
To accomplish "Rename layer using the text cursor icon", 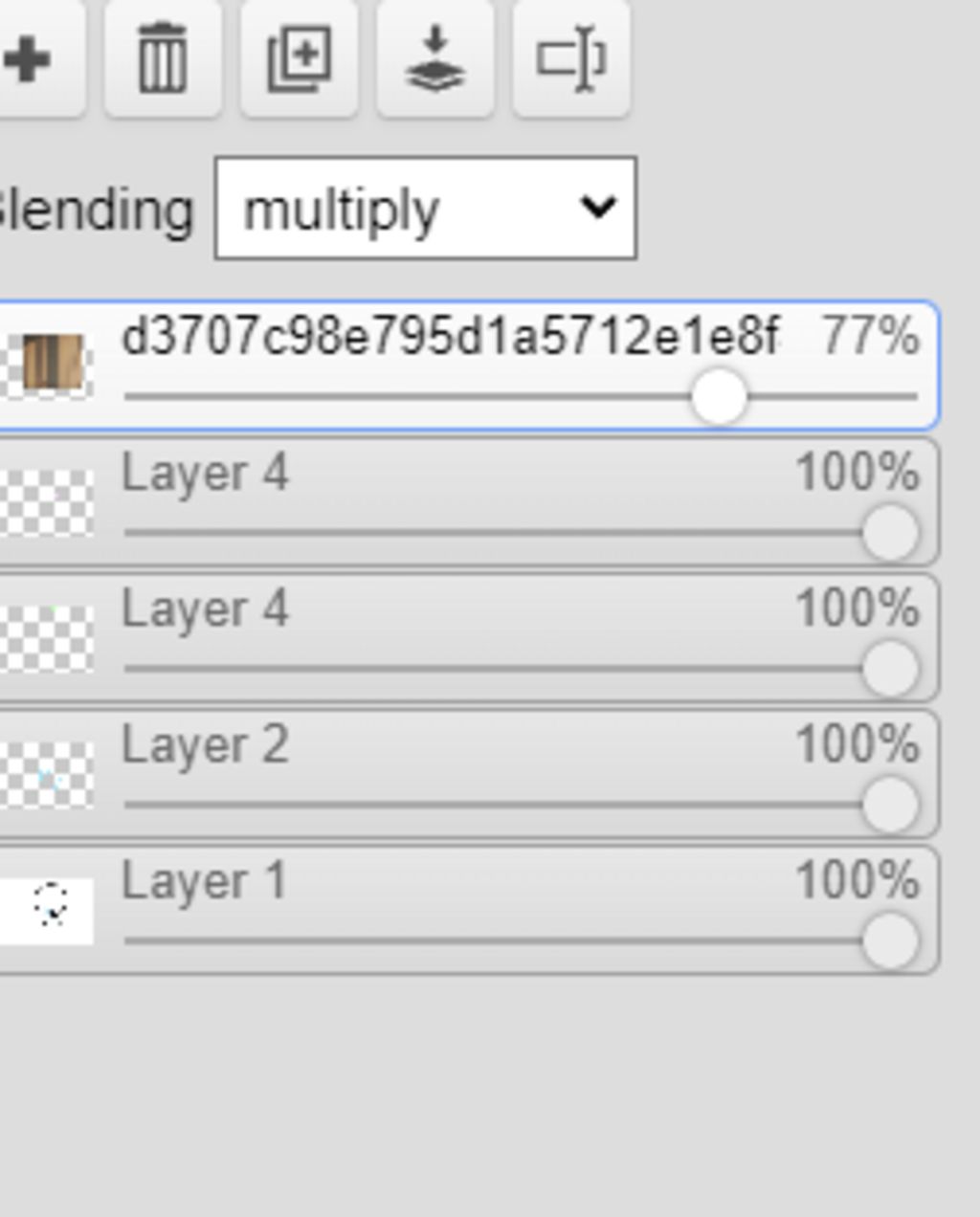I will point(571,60).
